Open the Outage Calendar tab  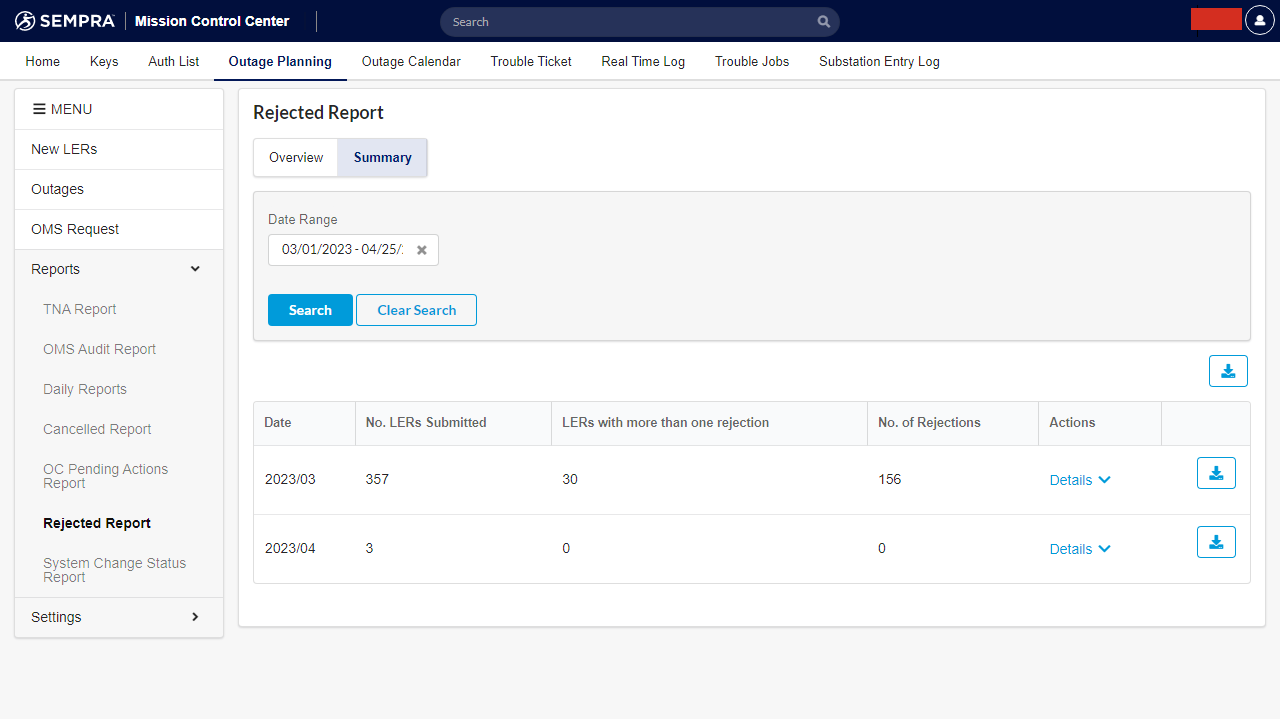[x=411, y=62]
